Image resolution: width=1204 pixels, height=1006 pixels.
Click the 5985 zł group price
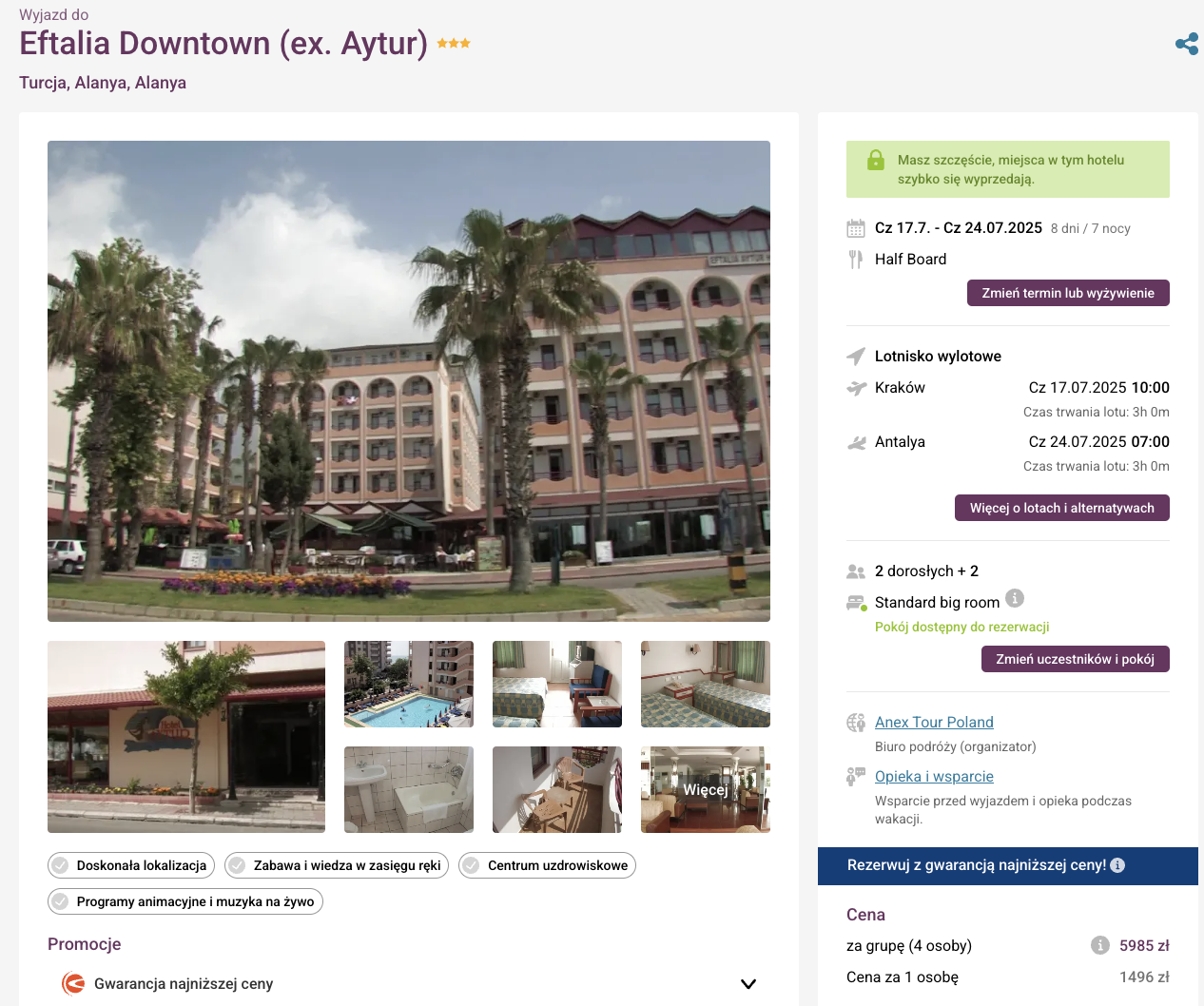[1144, 945]
